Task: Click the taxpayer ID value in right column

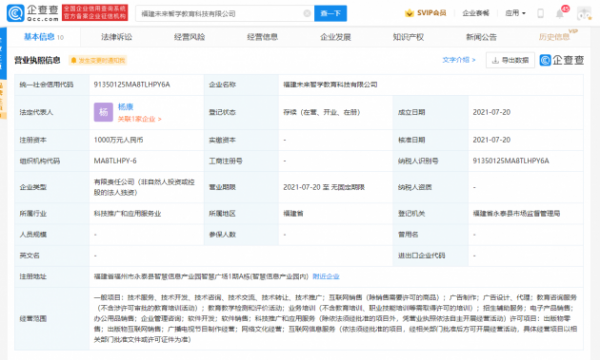Action: click(x=511, y=161)
